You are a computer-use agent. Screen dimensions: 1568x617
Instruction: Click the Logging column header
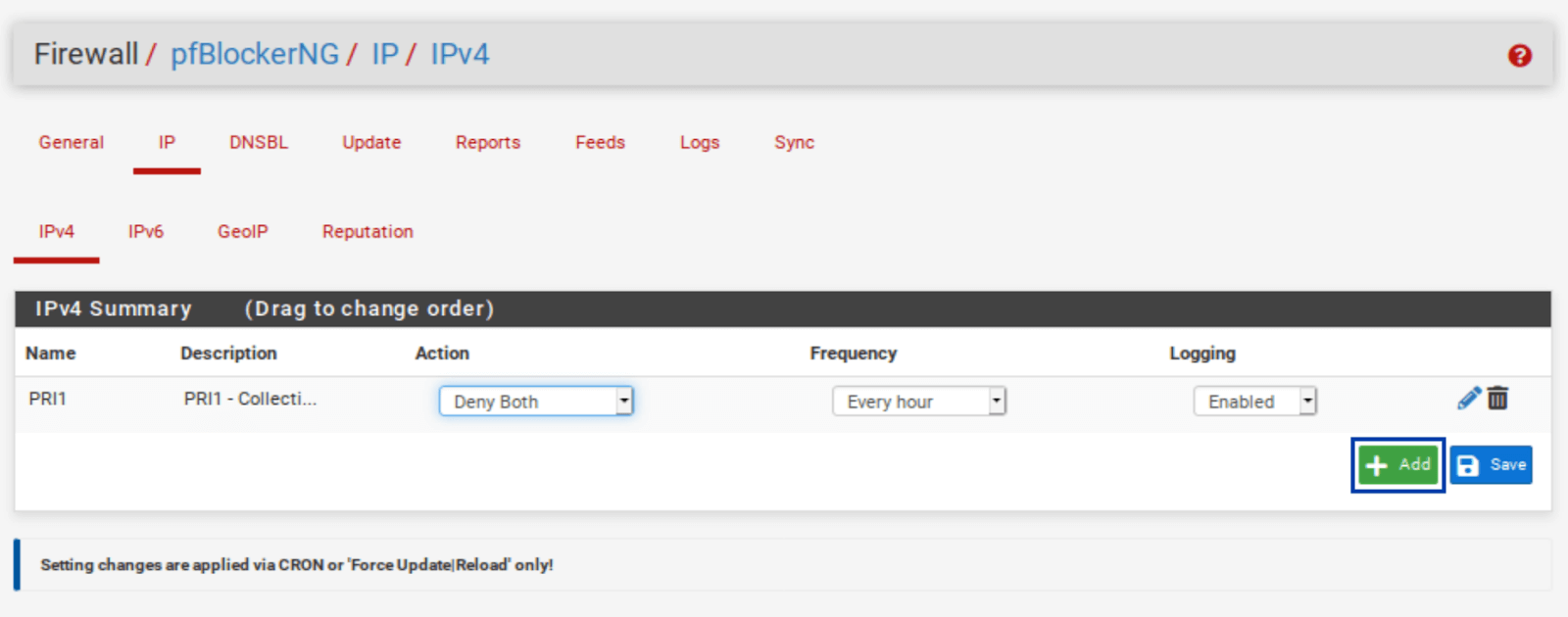click(x=1201, y=353)
